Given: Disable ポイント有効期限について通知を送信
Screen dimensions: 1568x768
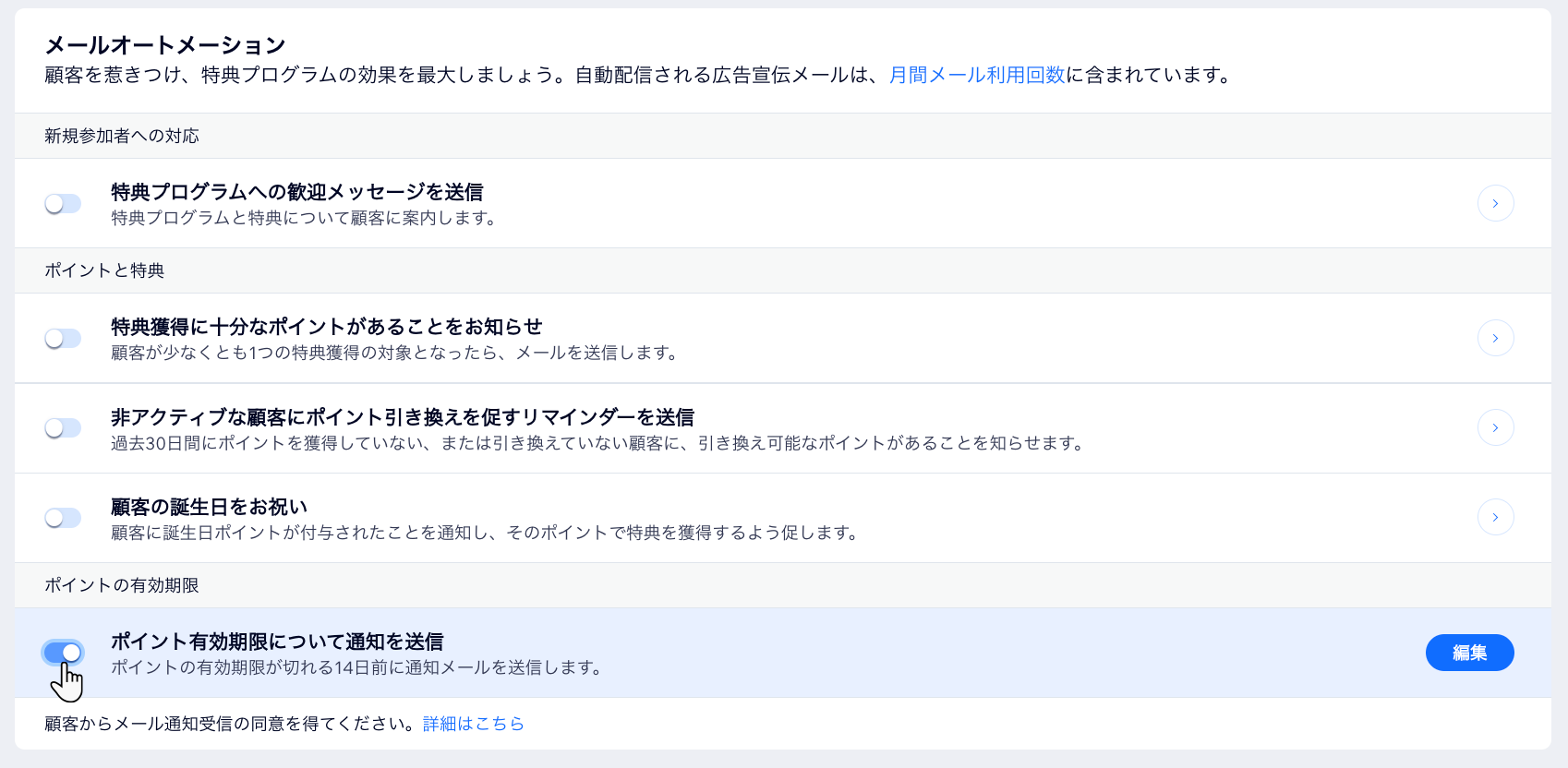Looking at the screenshot, I should click(x=63, y=653).
